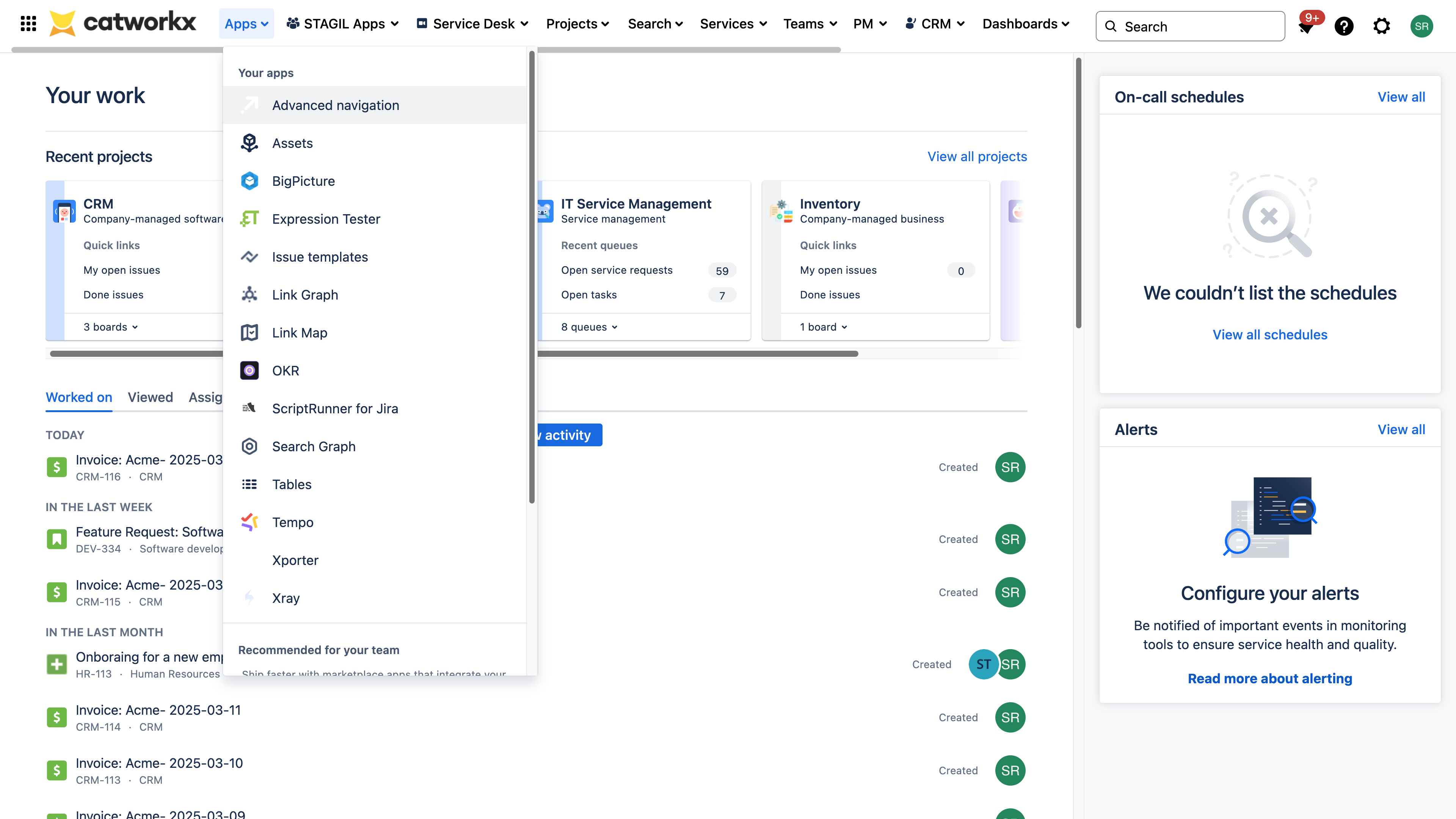
Task: Switch to the Worked on tab
Action: (78, 397)
